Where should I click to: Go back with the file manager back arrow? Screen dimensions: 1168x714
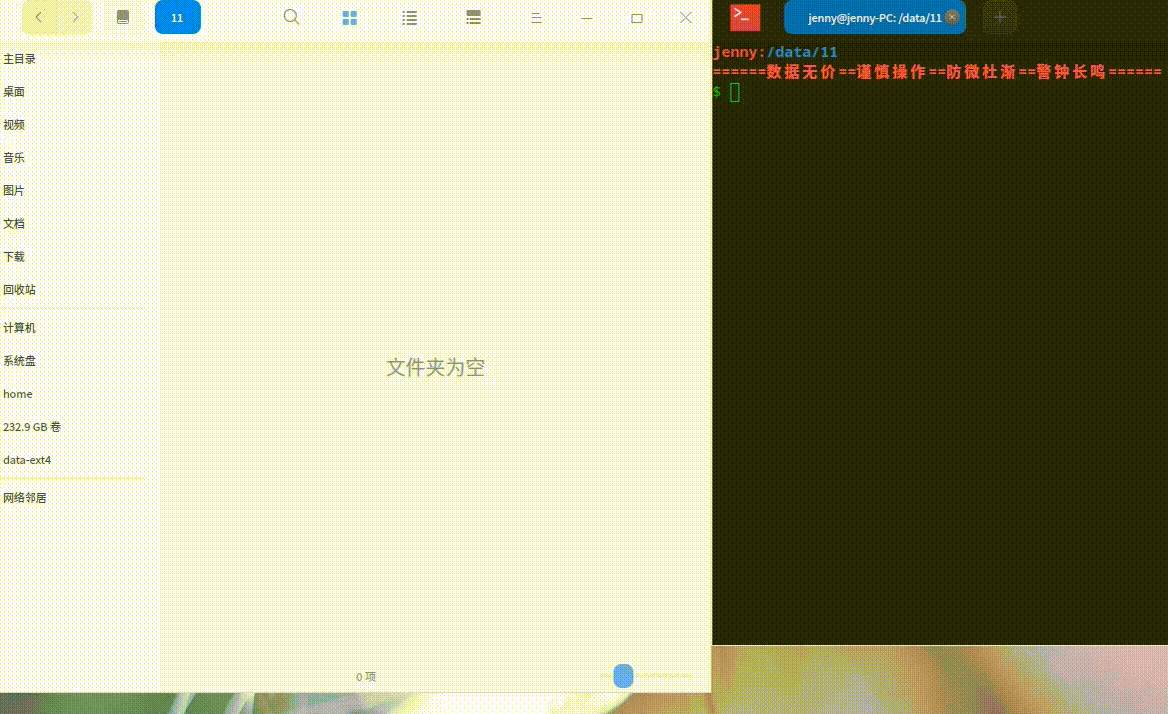tap(39, 17)
